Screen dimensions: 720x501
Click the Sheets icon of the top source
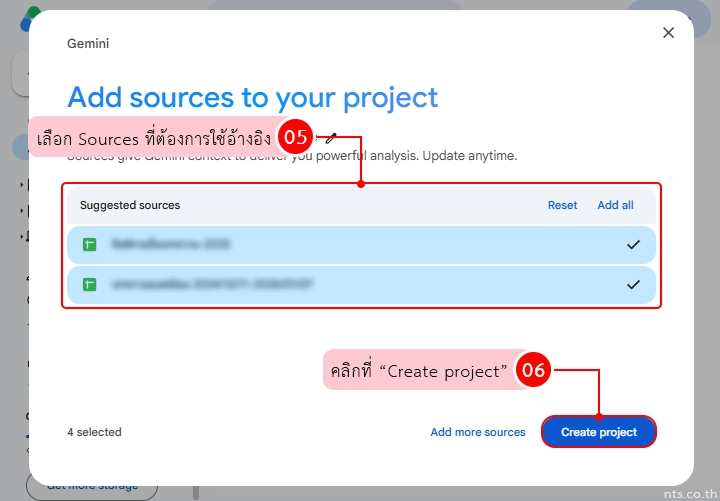(90, 245)
